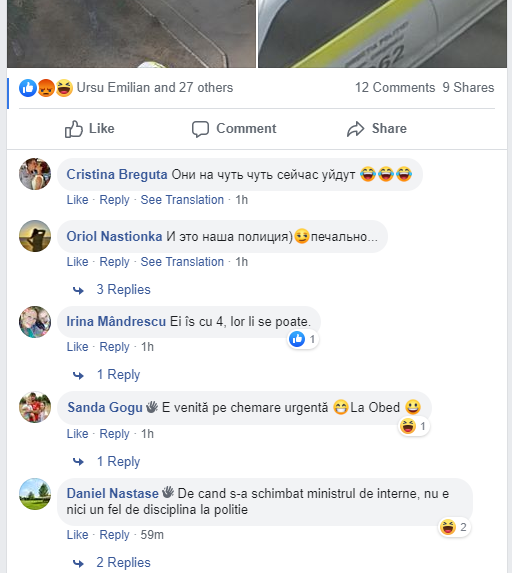The width and height of the screenshot is (512, 573).
Task: Share the post with the arrow icon
Action: (377, 129)
